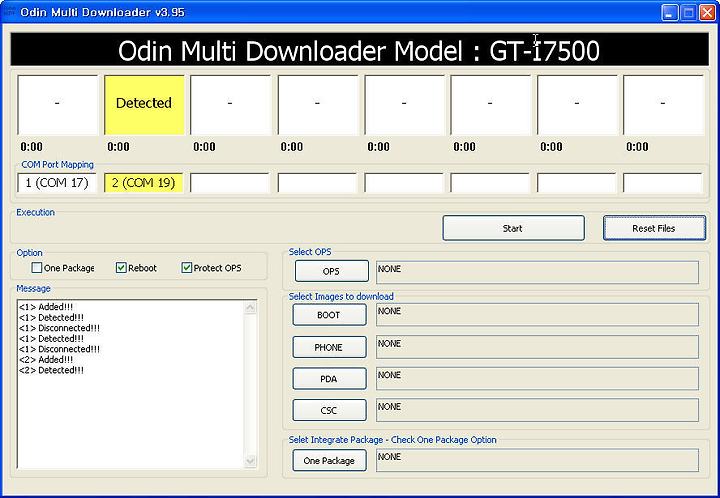Click the 2 (COM 19) port field
Image resolution: width=720 pixels, height=498 pixels.
(x=144, y=183)
